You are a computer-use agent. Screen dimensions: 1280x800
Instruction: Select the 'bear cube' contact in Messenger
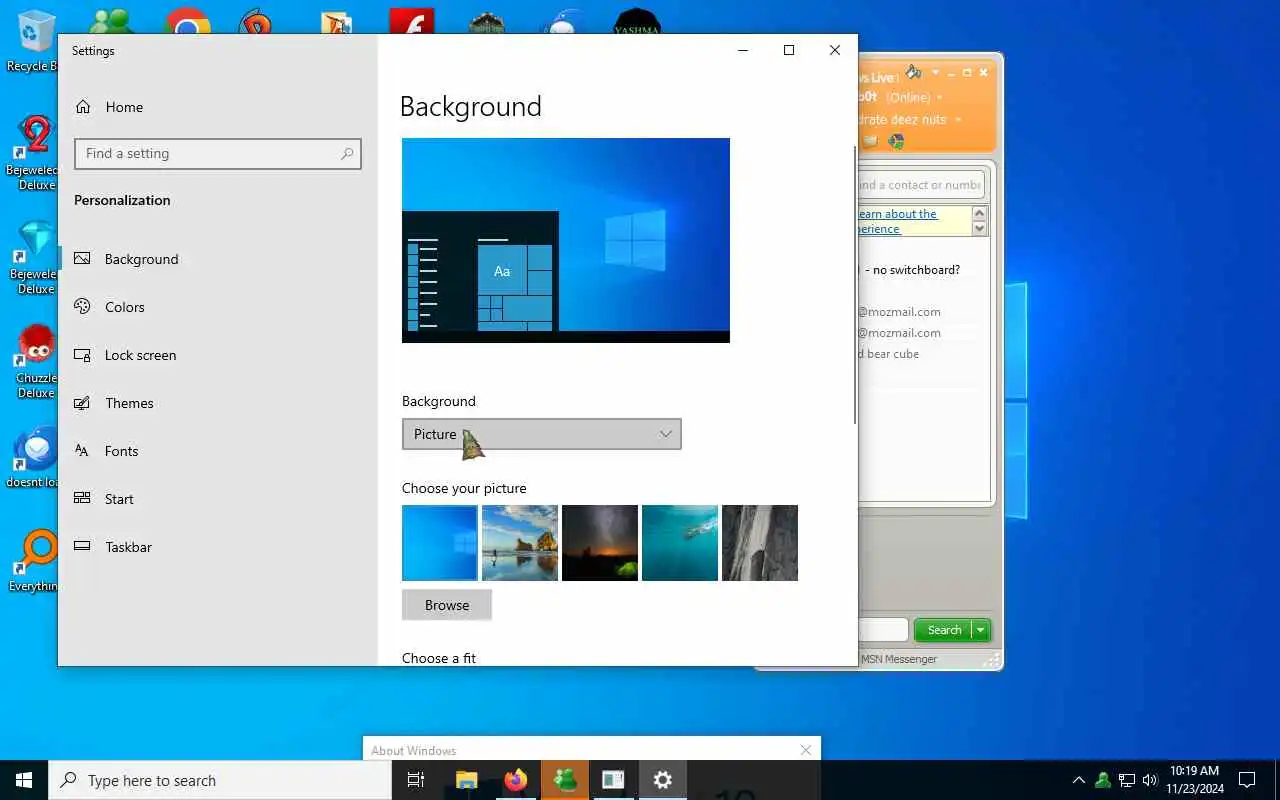tap(888, 354)
